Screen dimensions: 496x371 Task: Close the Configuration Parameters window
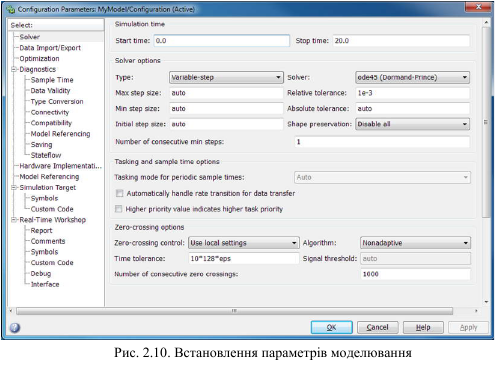(x=479, y=7)
